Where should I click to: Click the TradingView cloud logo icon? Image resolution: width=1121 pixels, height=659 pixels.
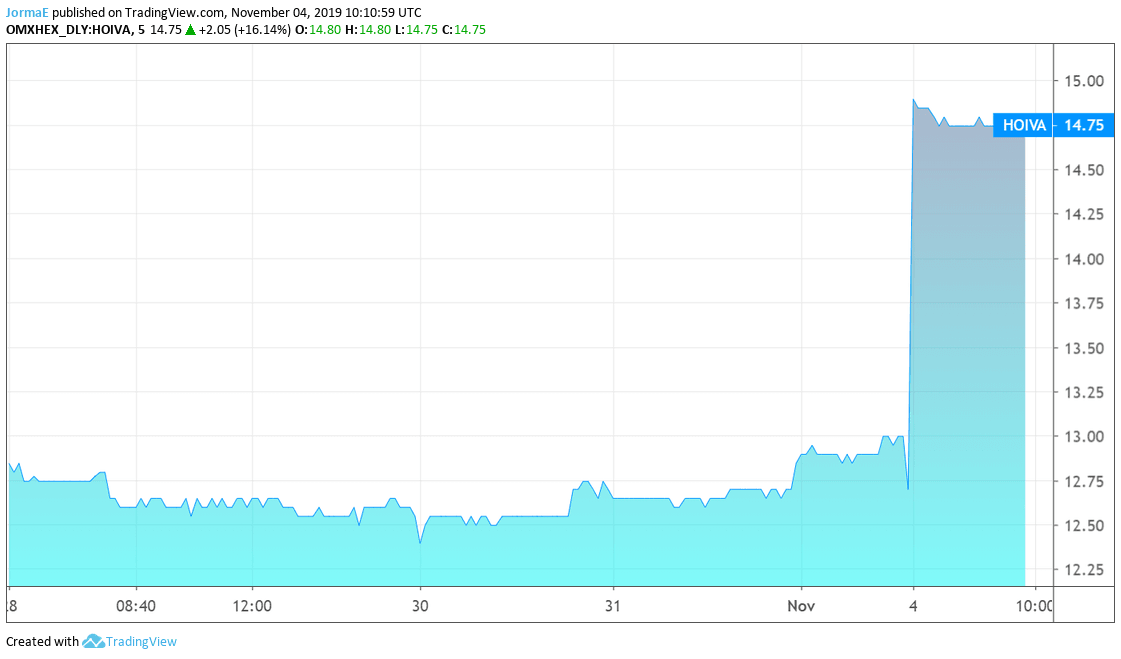pyautogui.click(x=93, y=641)
